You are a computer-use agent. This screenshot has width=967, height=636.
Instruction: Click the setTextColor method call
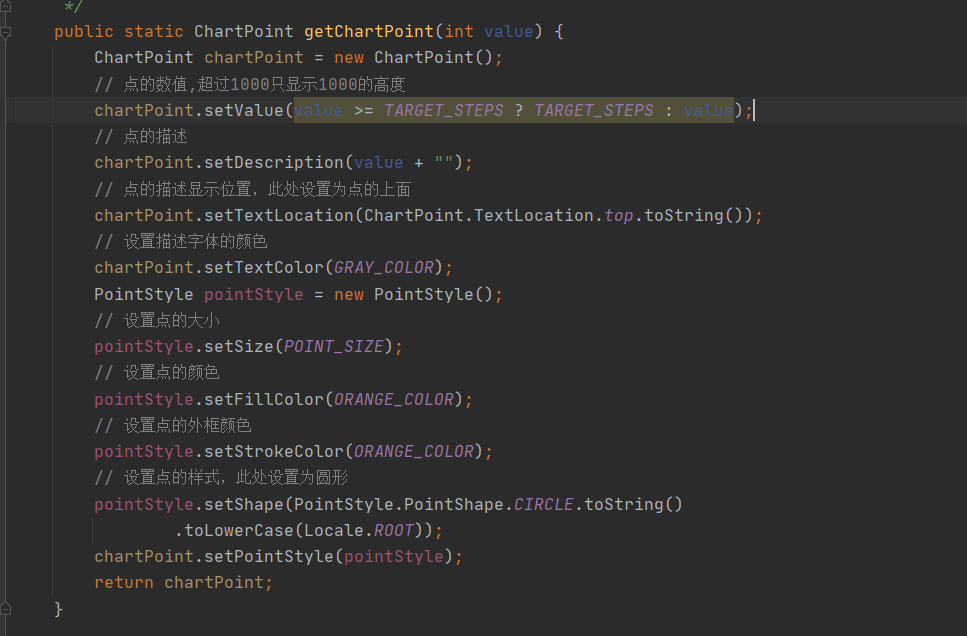click(x=264, y=268)
